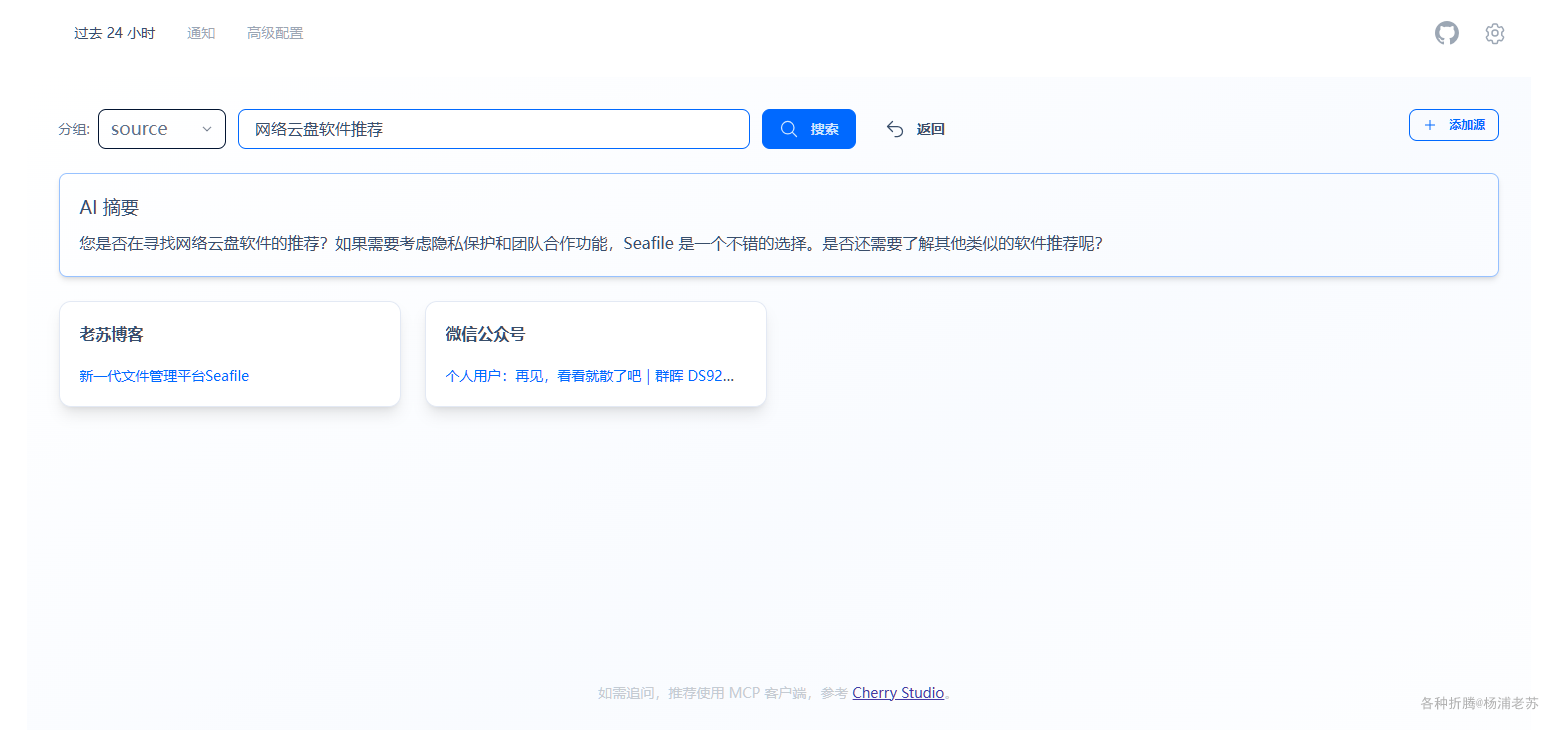Focus the search input field 网络云盘软件推荐

click(x=494, y=129)
